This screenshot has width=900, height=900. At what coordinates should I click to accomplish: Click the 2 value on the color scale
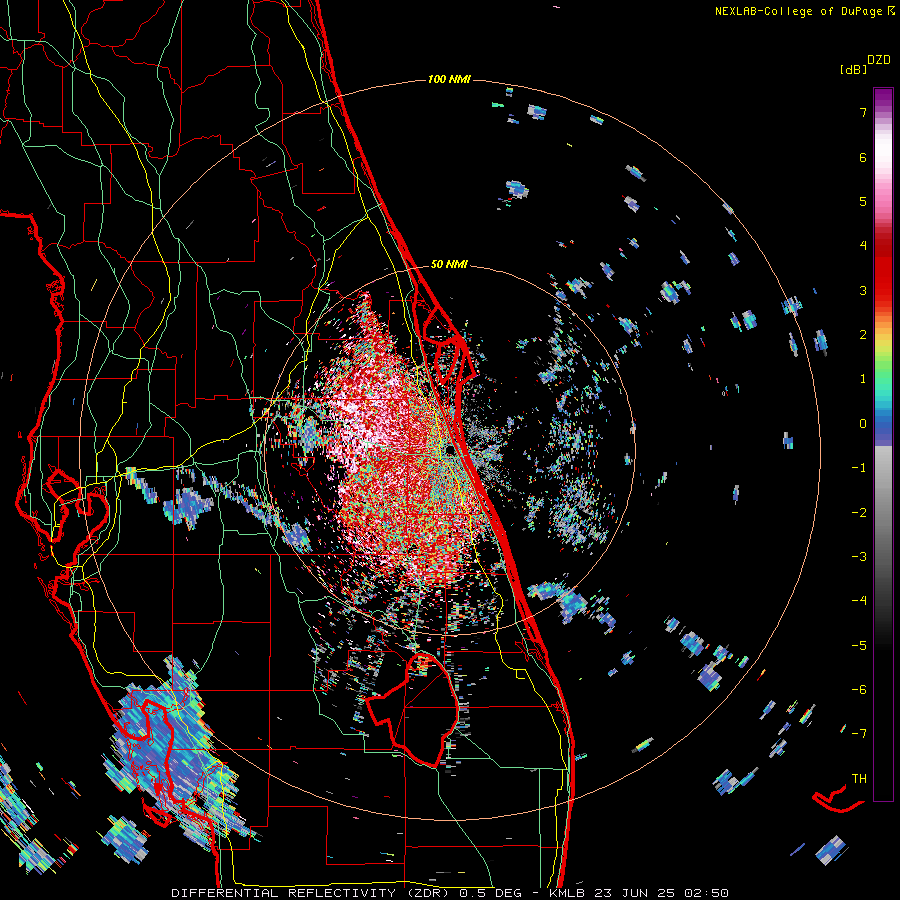click(x=863, y=335)
